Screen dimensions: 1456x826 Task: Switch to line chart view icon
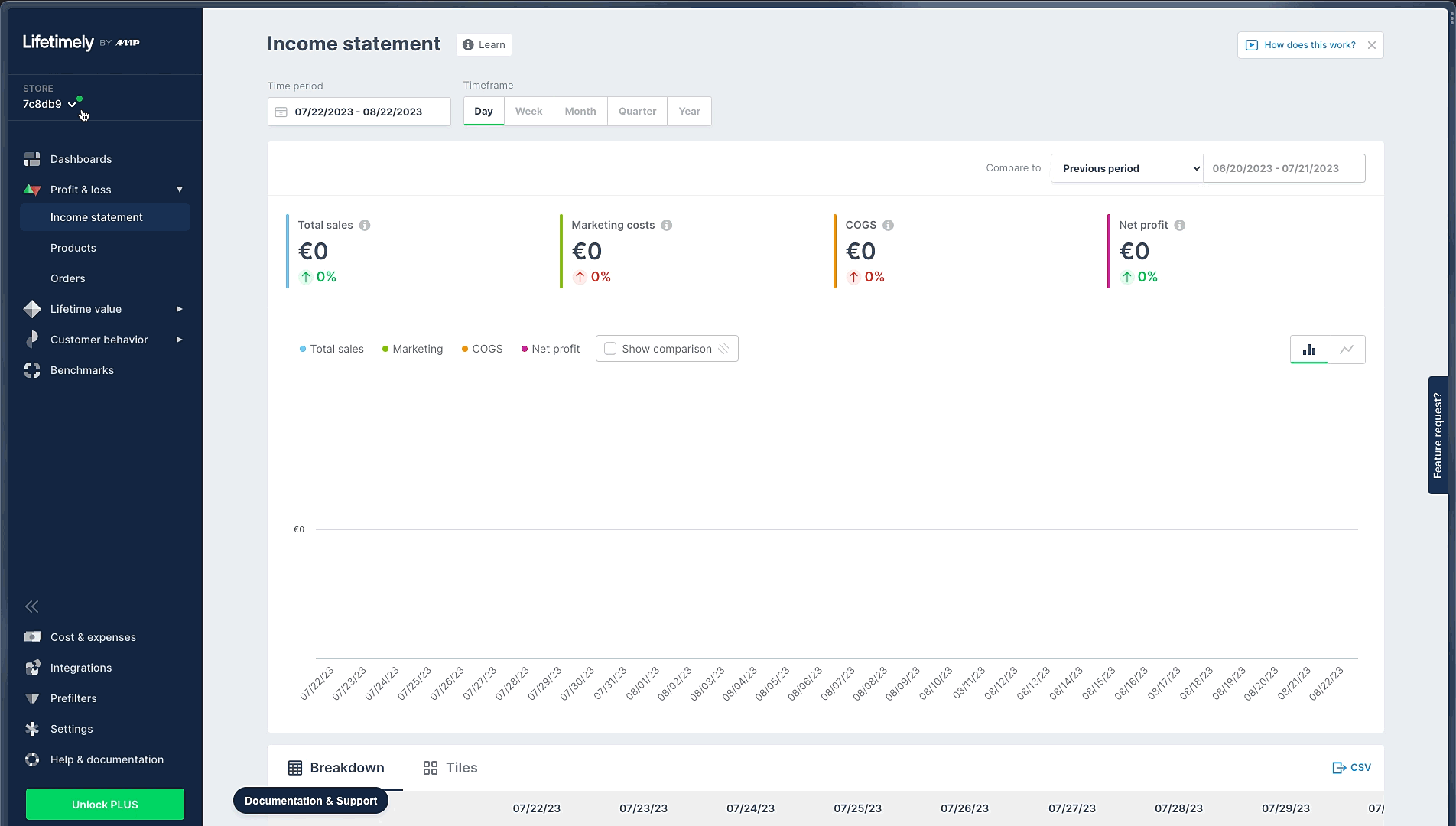(1347, 350)
